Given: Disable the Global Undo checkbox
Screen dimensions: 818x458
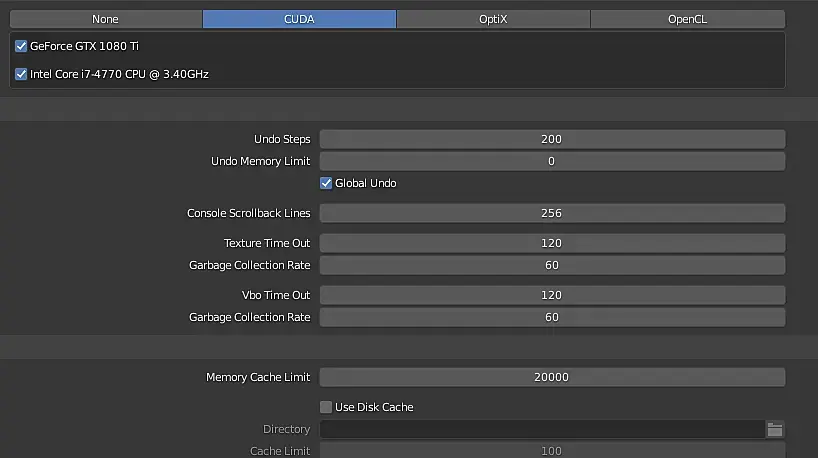Looking at the screenshot, I should (x=326, y=183).
